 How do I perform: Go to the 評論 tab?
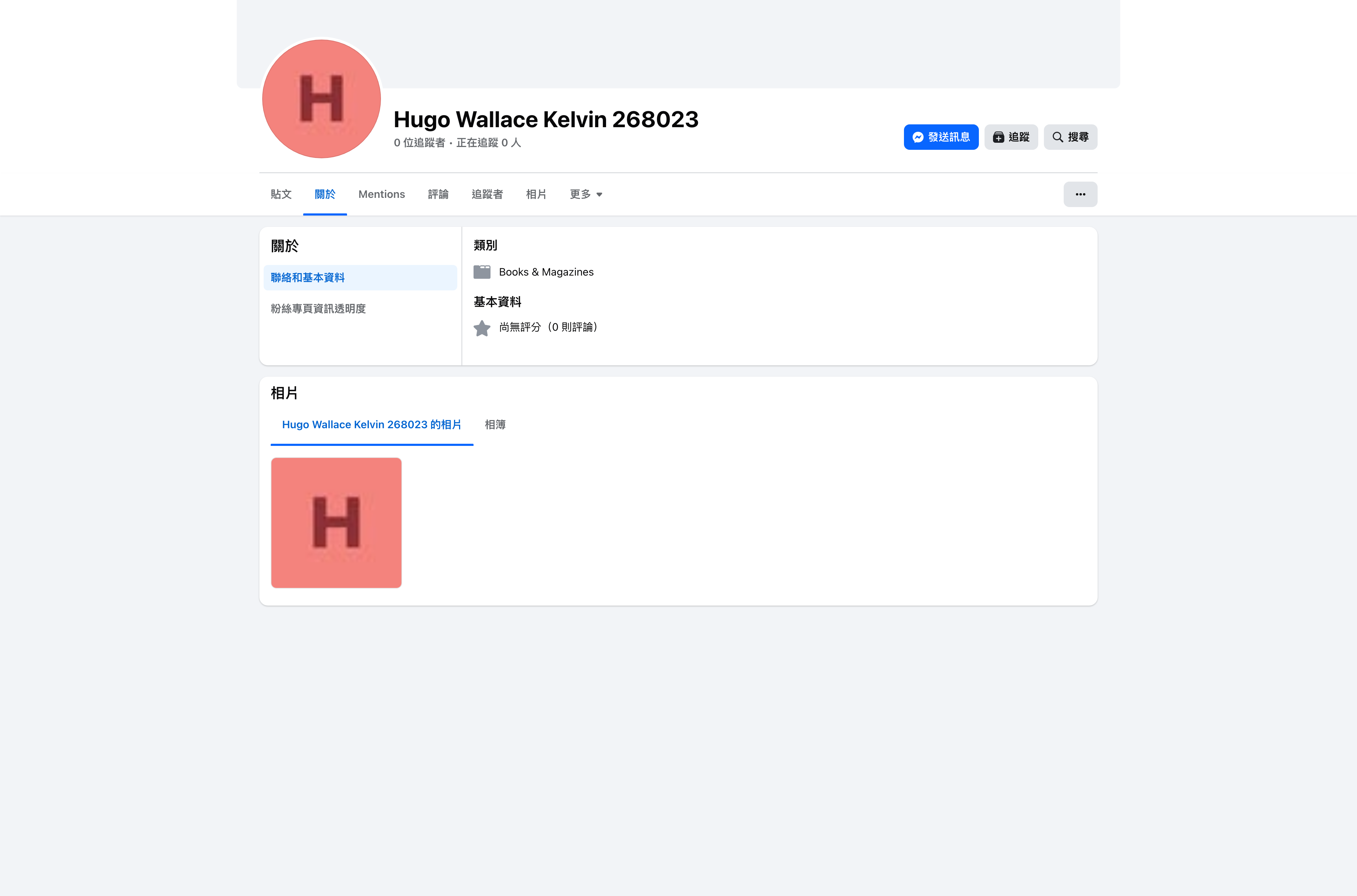click(438, 194)
